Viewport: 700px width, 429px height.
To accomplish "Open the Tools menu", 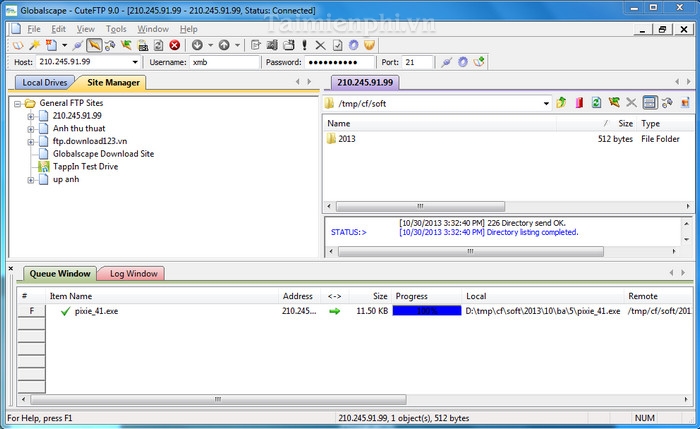I will point(116,29).
